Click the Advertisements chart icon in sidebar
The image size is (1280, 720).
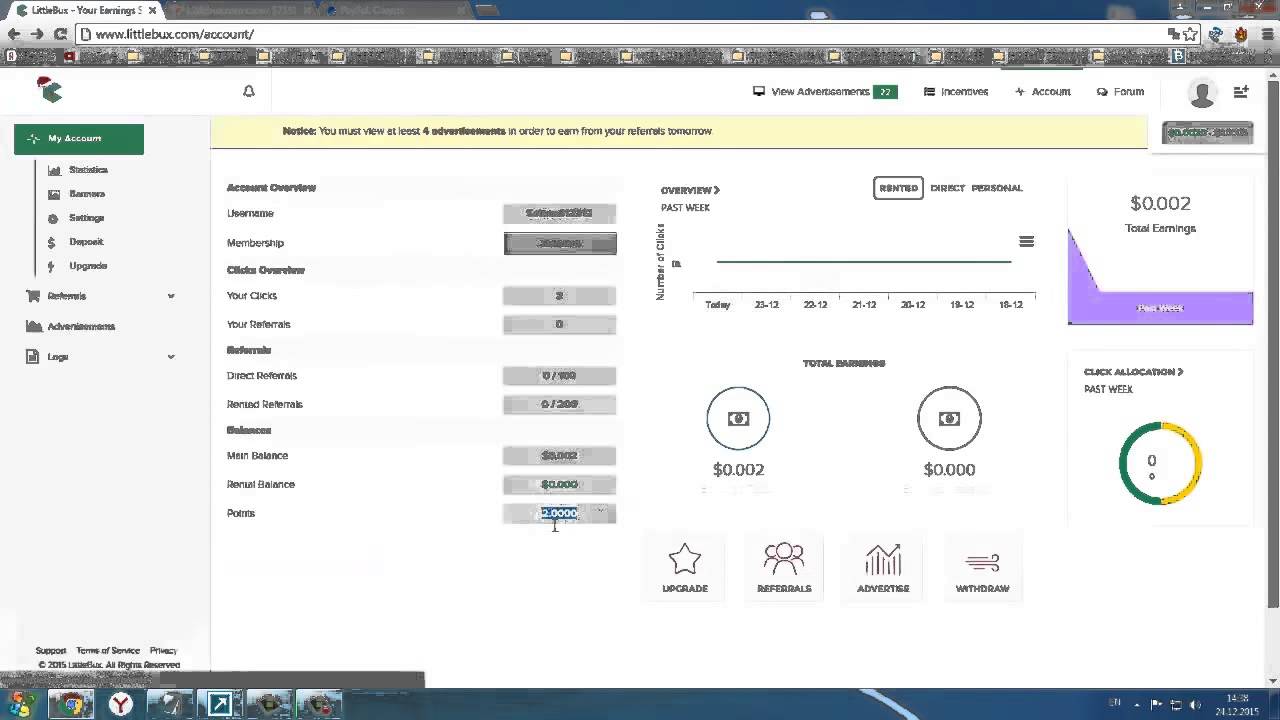click(34, 326)
